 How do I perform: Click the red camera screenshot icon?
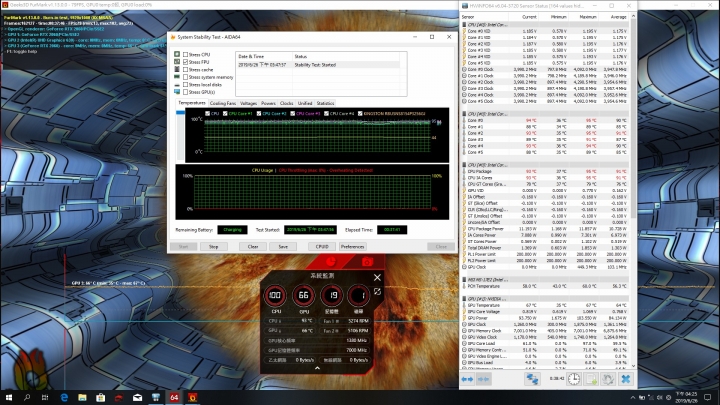point(367,262)
